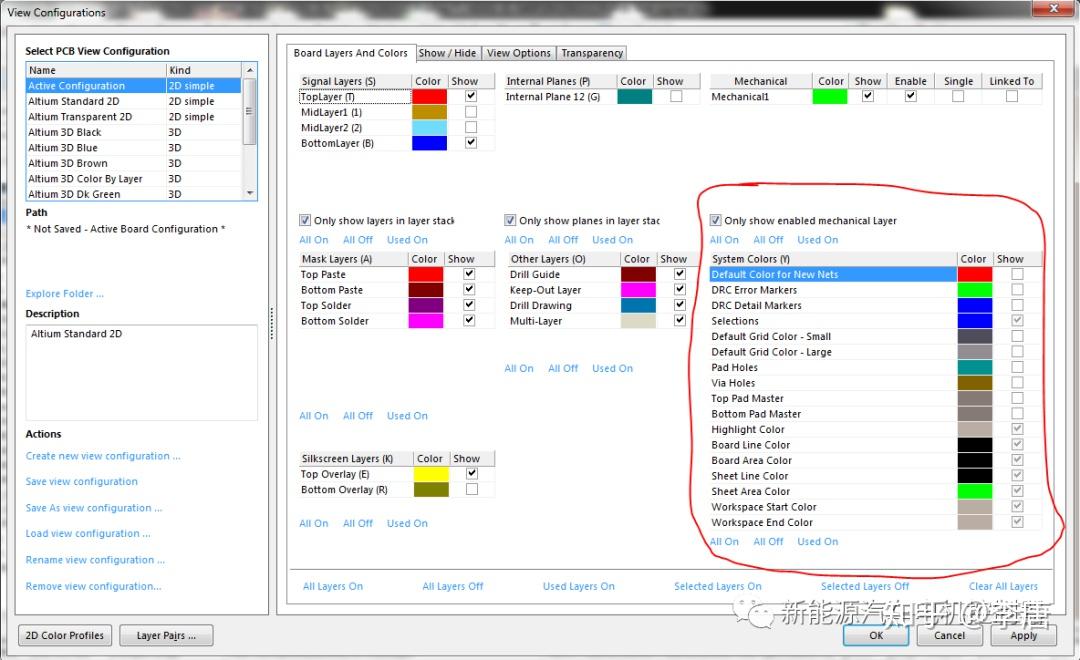Open Internal Plane 12 teal swatch

point(634,96)
